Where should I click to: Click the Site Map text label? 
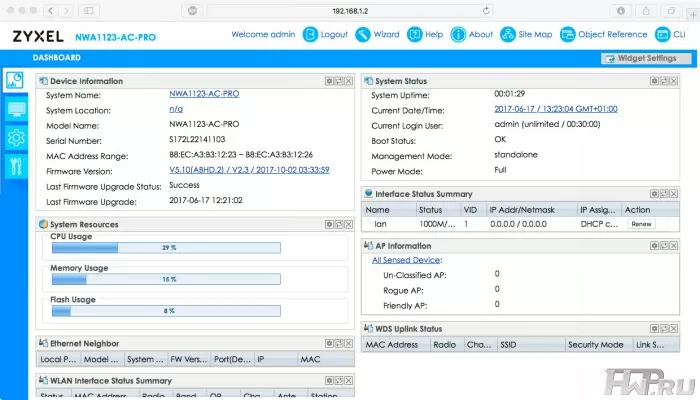click(535, 34)
